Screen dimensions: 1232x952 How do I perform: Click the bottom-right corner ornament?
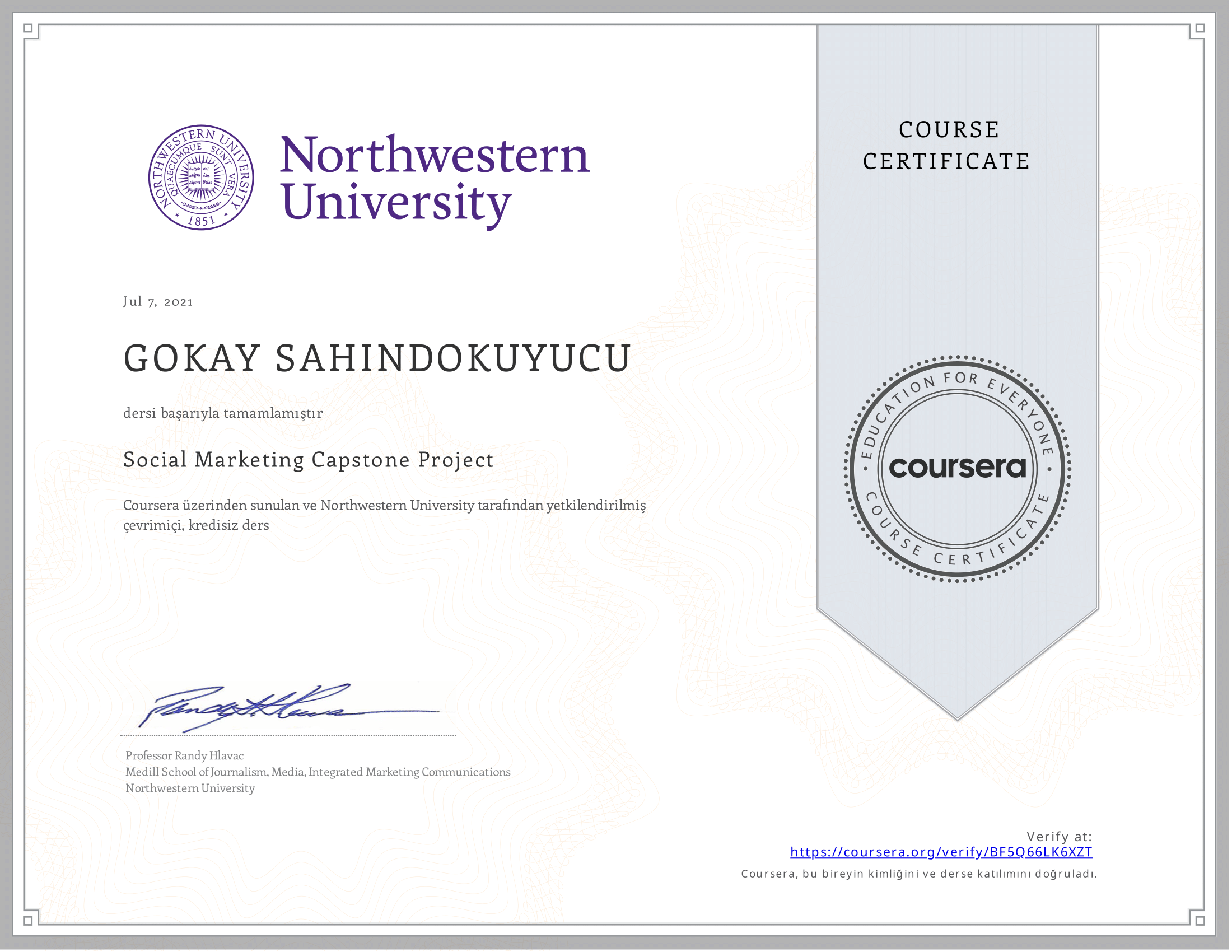[1200, 920]
